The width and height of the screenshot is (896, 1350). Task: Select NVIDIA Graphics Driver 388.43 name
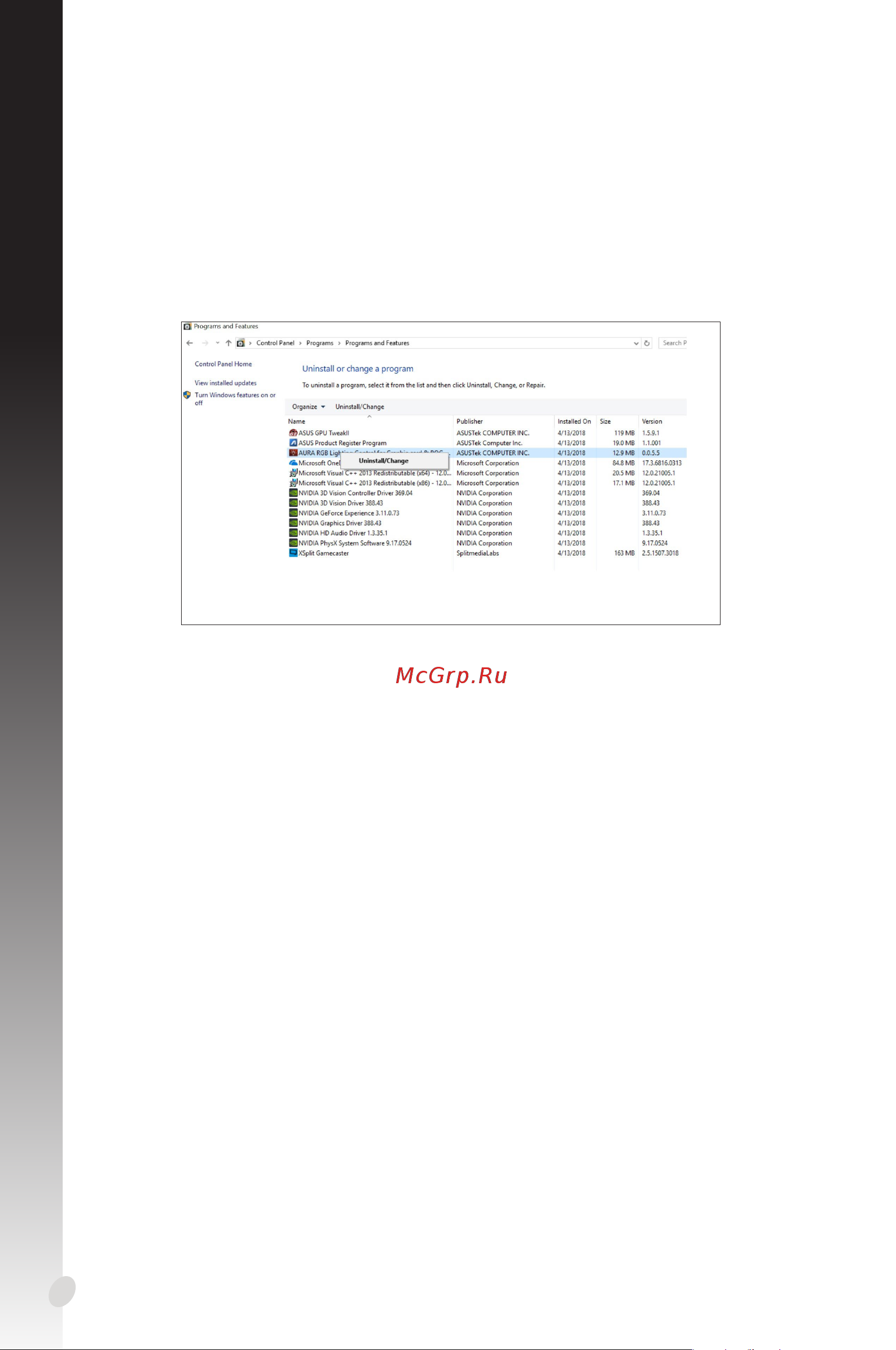tap(340, 524)
